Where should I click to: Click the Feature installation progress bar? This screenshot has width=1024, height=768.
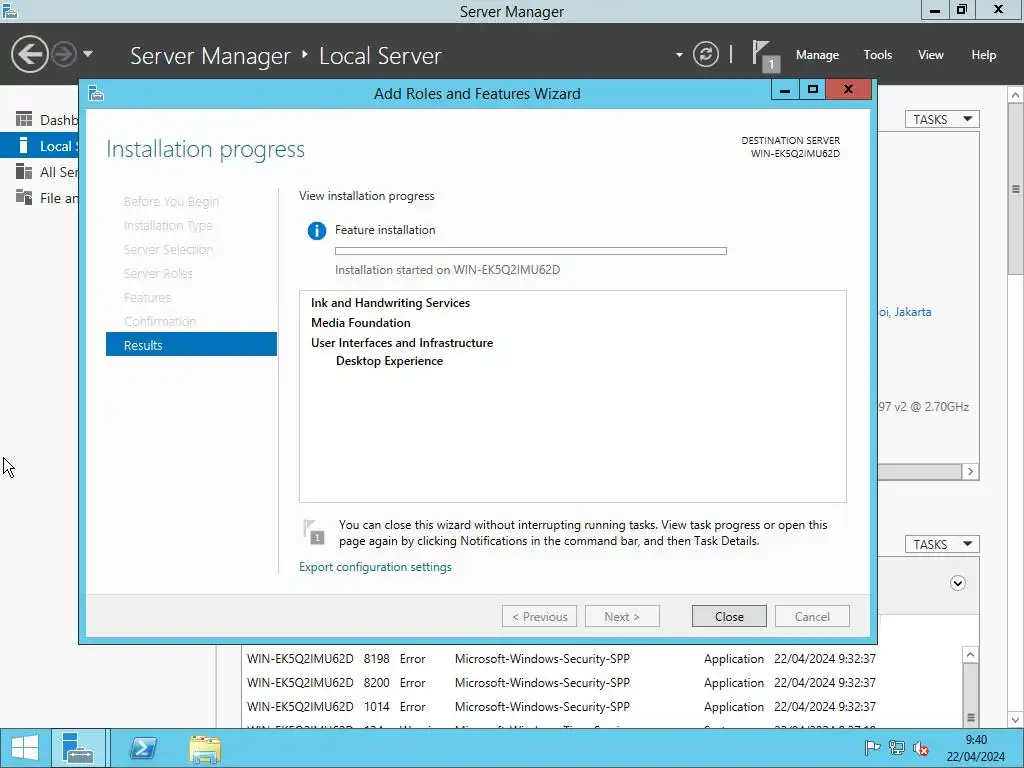530,251
